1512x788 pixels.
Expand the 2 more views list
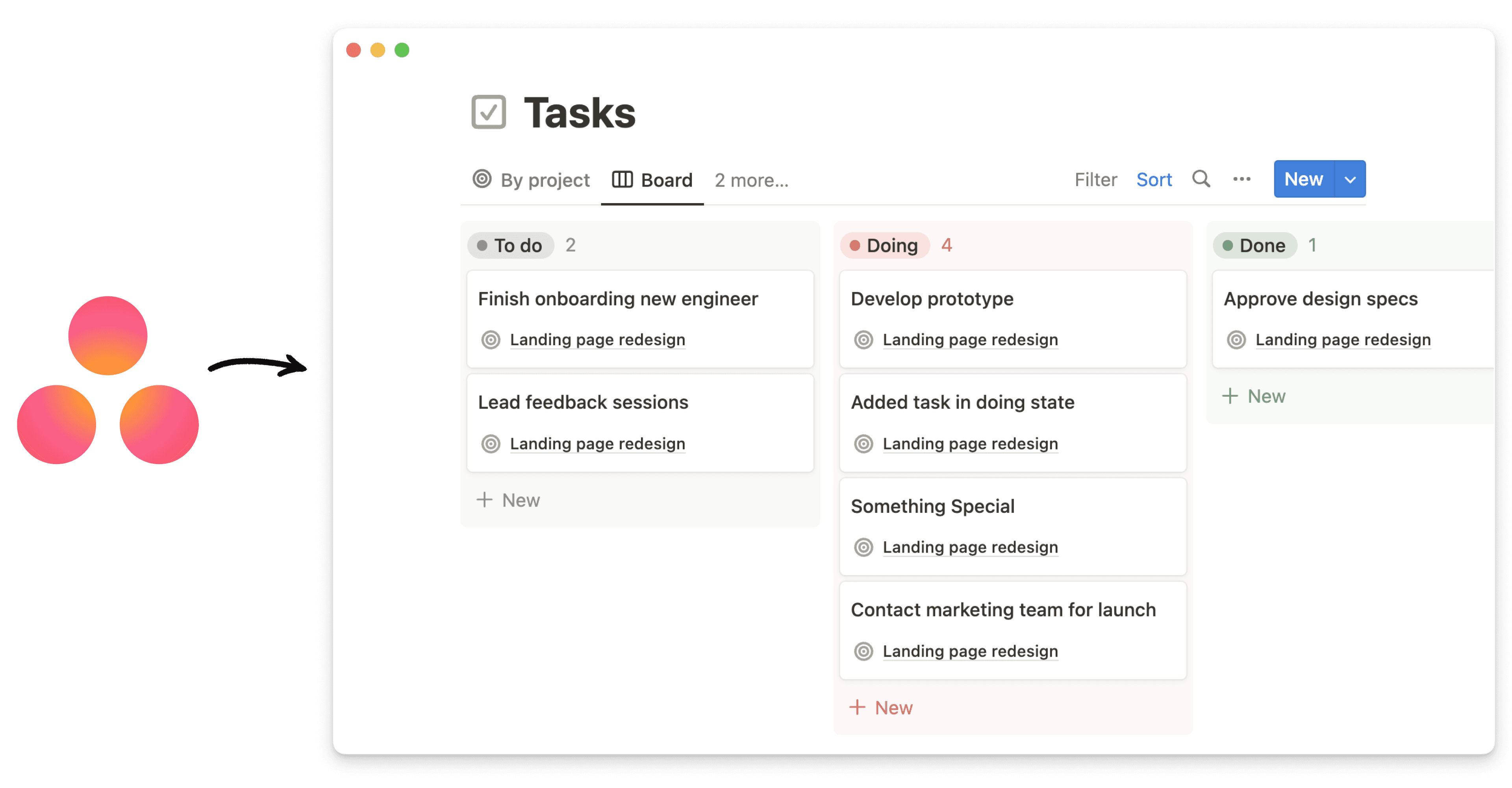[751, 179]
